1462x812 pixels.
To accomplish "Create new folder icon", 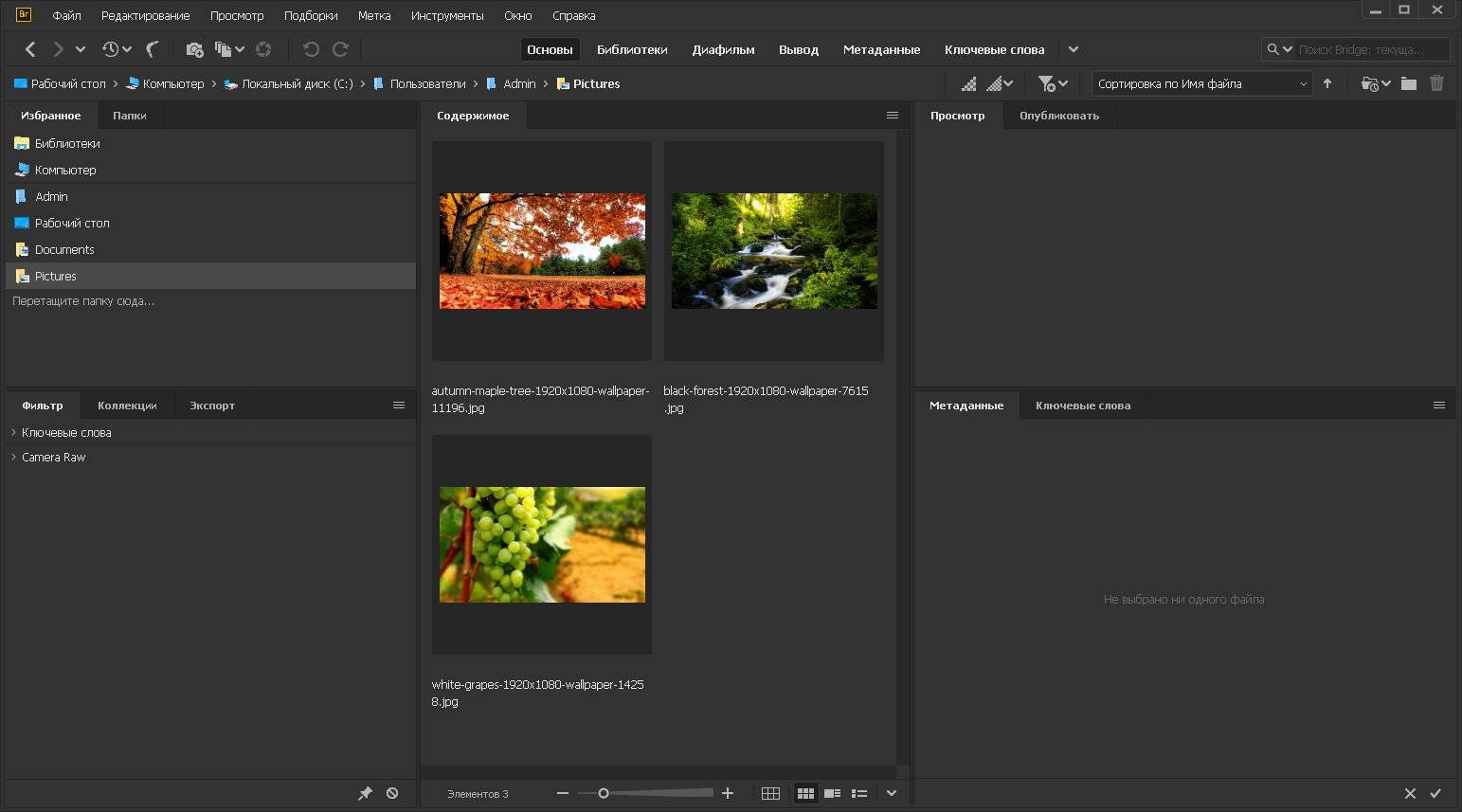I will click(1409, 83).
